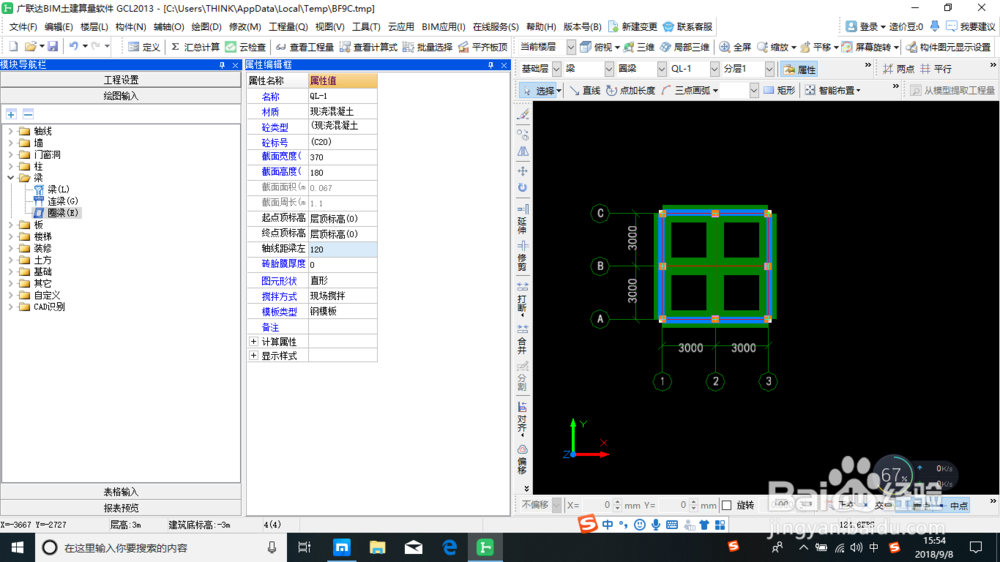Screen dimensions: 1000x562
Task: Click the 打断 break tool in side toolbar
Action: point(522,299)
